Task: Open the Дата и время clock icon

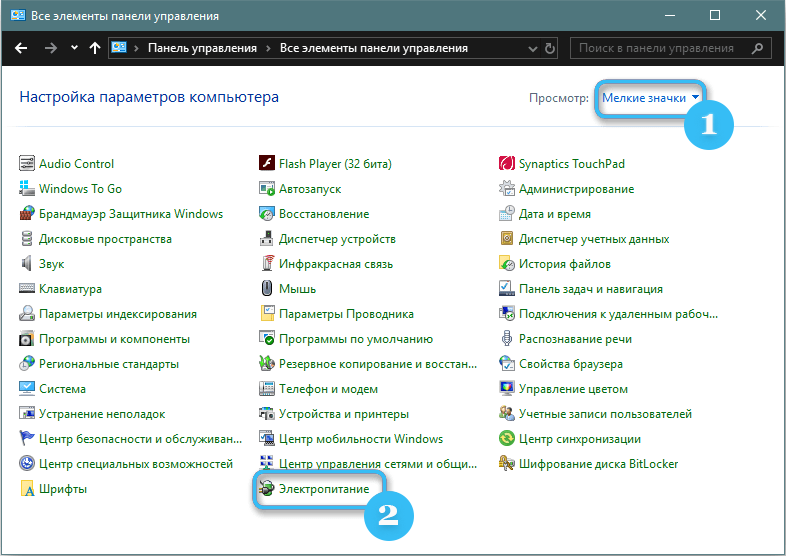Action: (x=507, y=214)
